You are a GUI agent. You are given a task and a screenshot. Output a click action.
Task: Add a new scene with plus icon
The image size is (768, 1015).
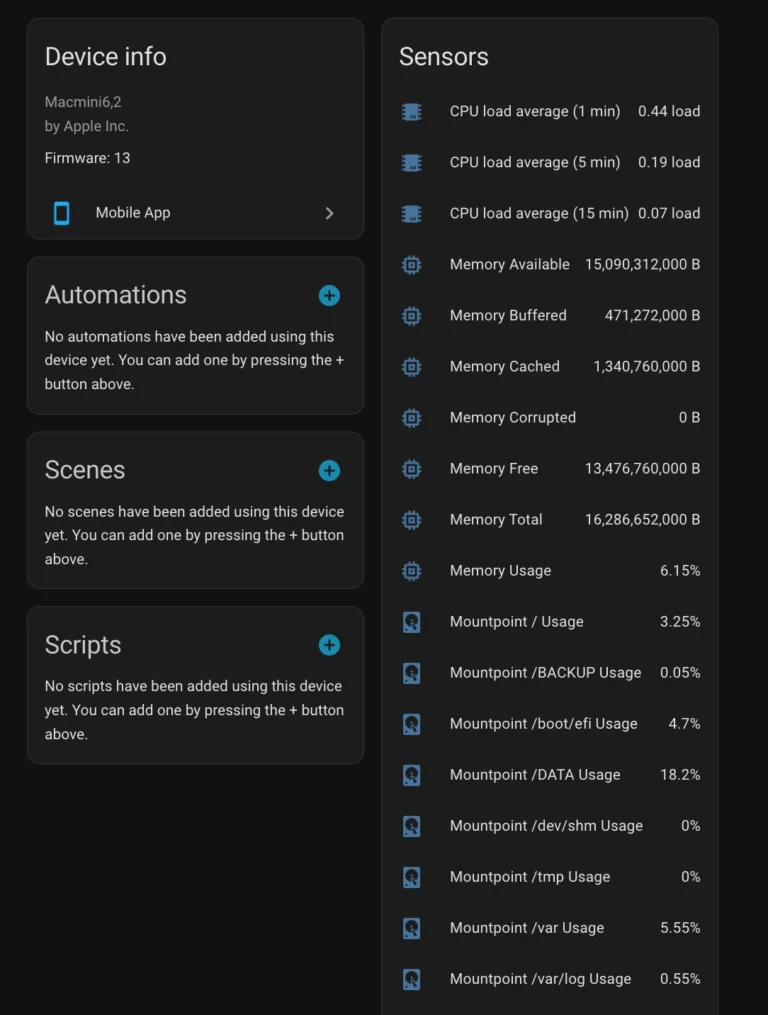[x=329, y=470]
